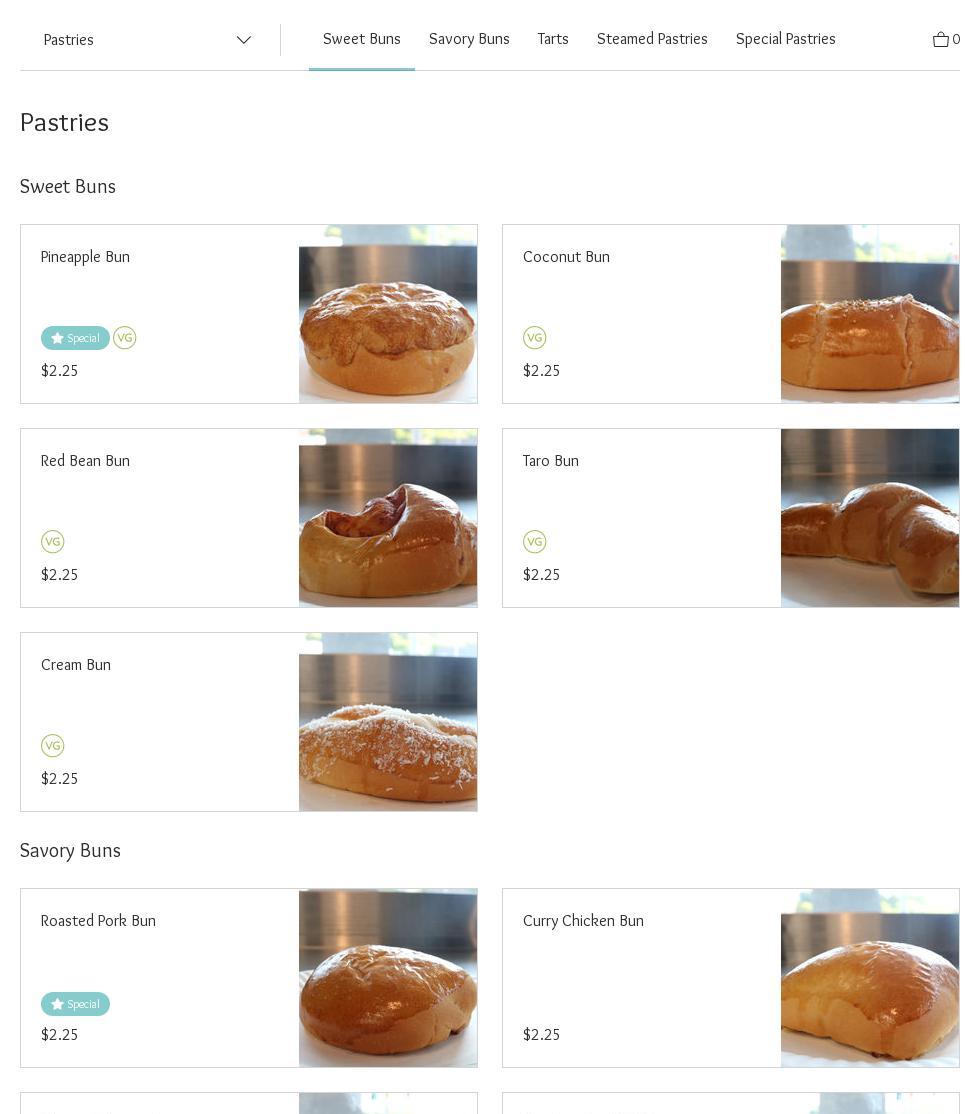
Task: Click the VG badge on Pineapple Bun
Action: coord(125,338)
